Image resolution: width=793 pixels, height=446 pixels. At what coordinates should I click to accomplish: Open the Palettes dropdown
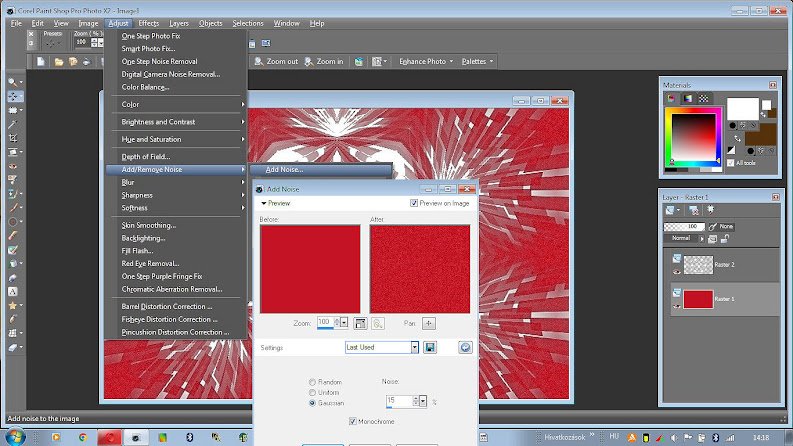[477, 61]
